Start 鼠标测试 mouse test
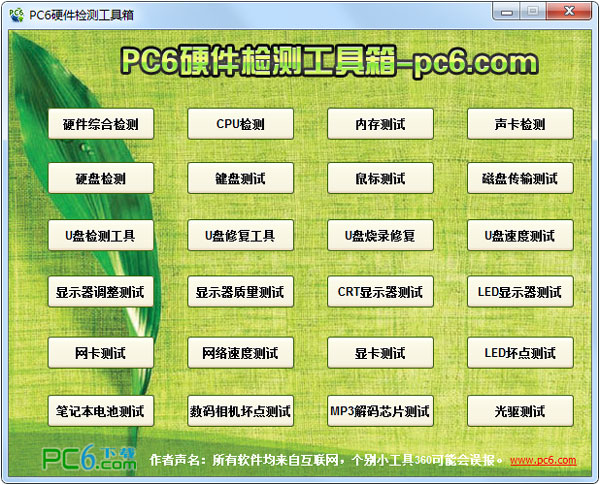This screenshot has height=485, width=600. tap(380, 178)
